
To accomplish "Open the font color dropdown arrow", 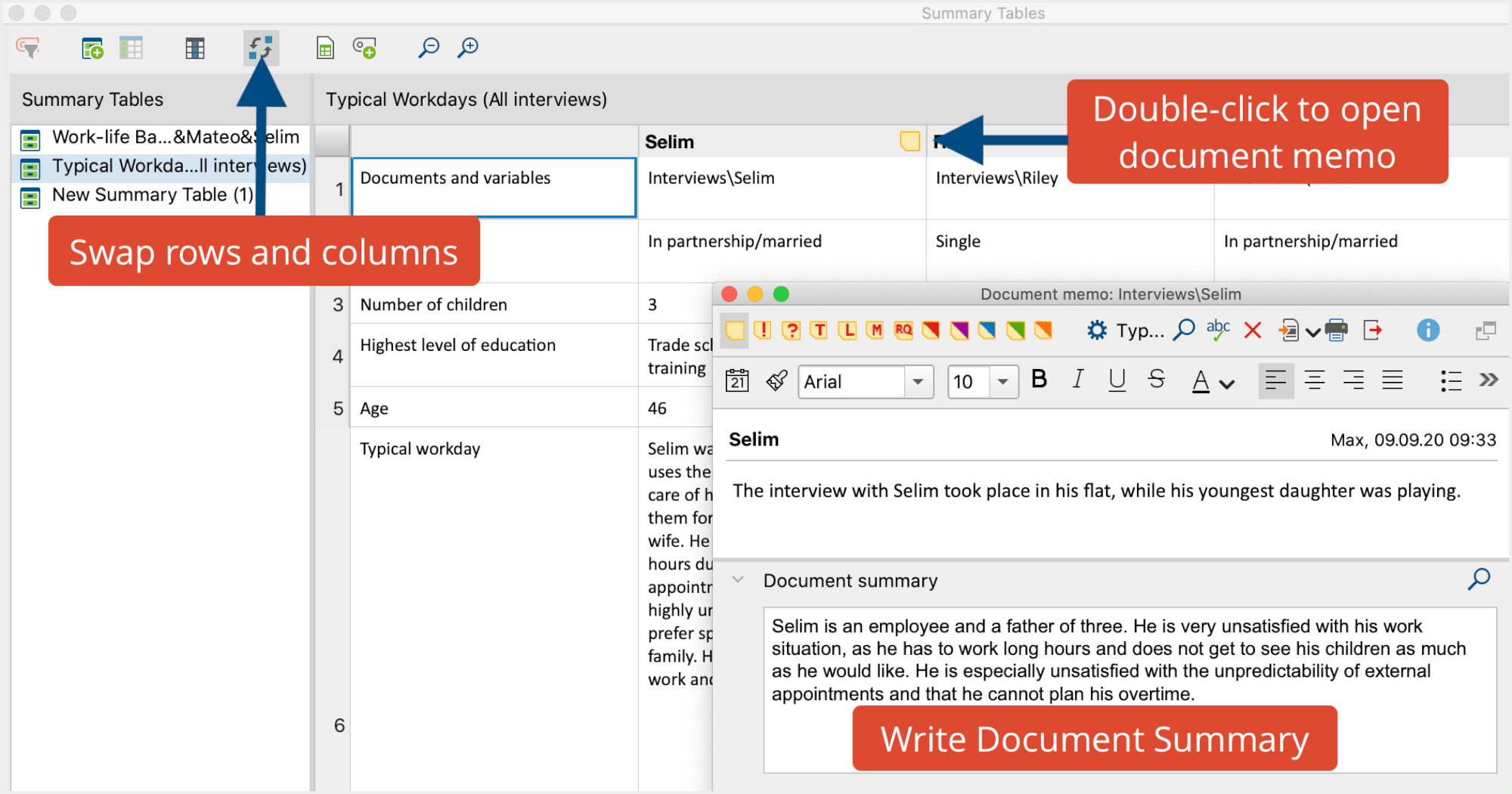I will coord(1227,384).
